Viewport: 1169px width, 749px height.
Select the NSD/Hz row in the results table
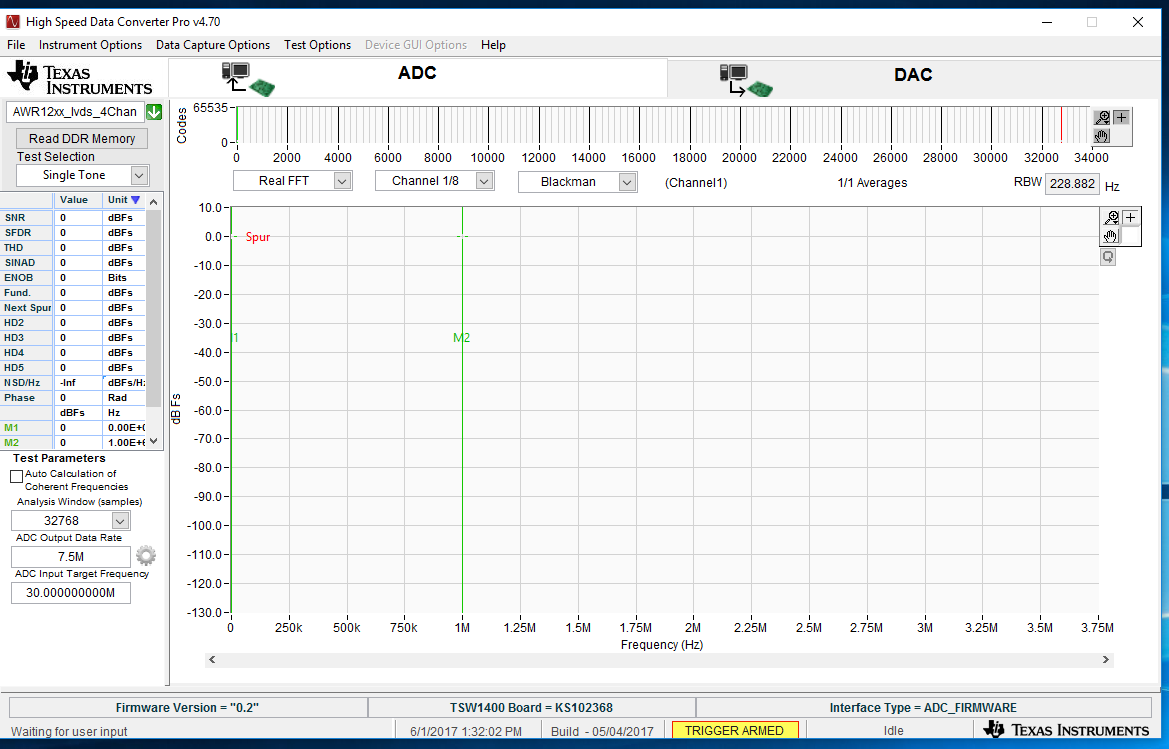point(73,382)
